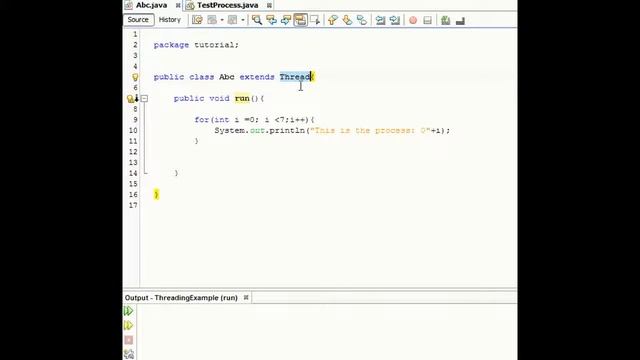The height and width of the screenshot is (360, 640).
Task: Click the 'for(int i =0; i <7;i++){' line
Action: [x=254, y=120]
